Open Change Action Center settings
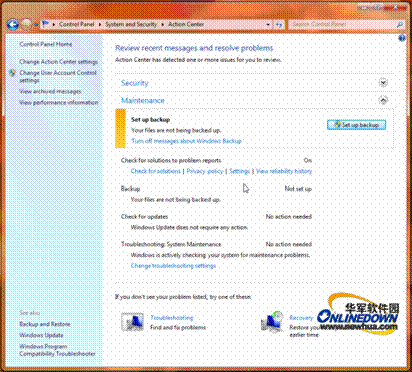This screenshot has height=372, width=412. point(58,62)
